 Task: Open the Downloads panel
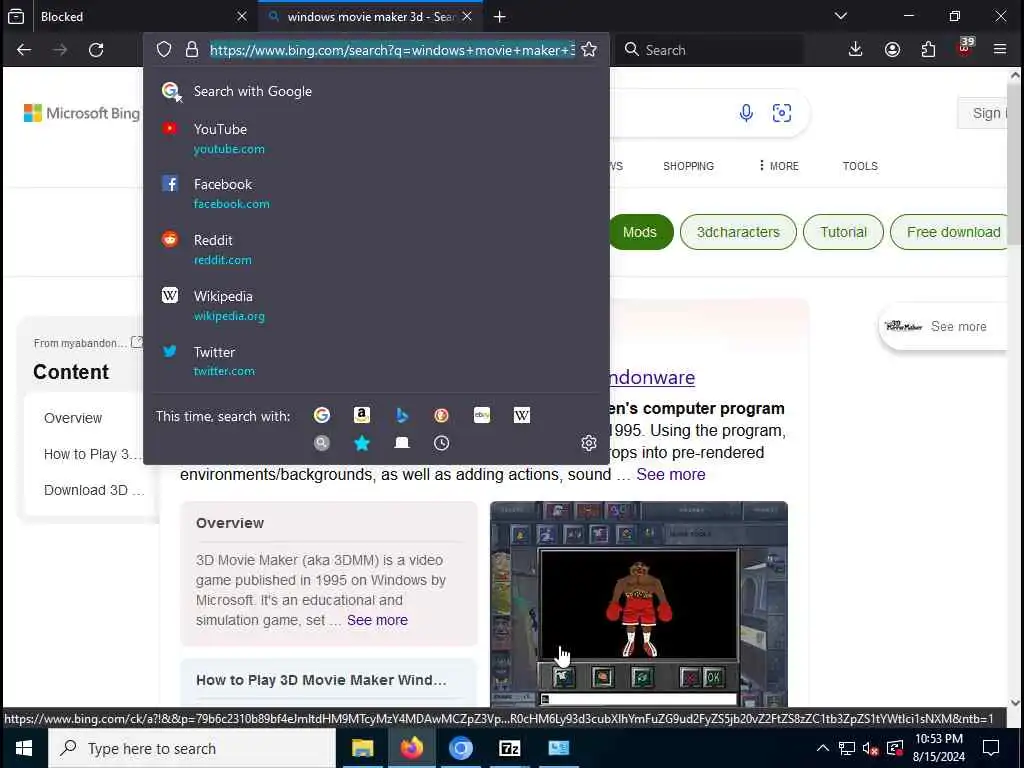click(855, 50)
